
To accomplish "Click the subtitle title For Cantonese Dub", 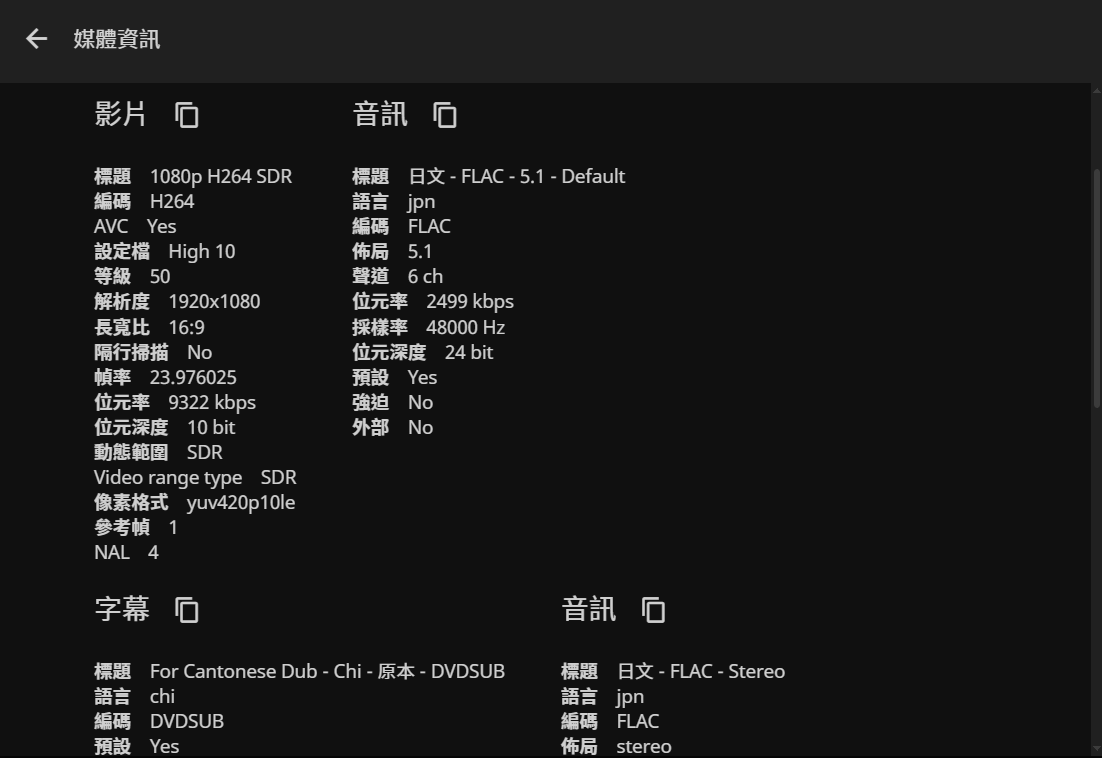I will pos(327,671).
